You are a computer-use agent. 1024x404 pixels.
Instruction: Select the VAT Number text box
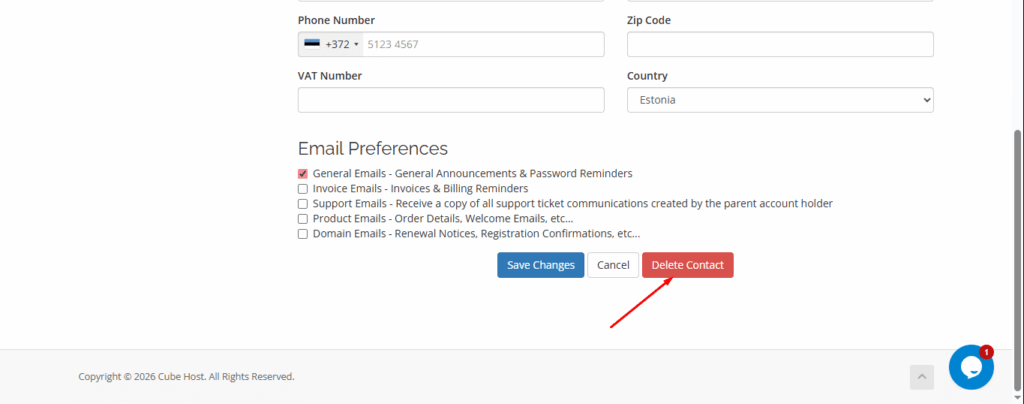(x=451, y=100)
